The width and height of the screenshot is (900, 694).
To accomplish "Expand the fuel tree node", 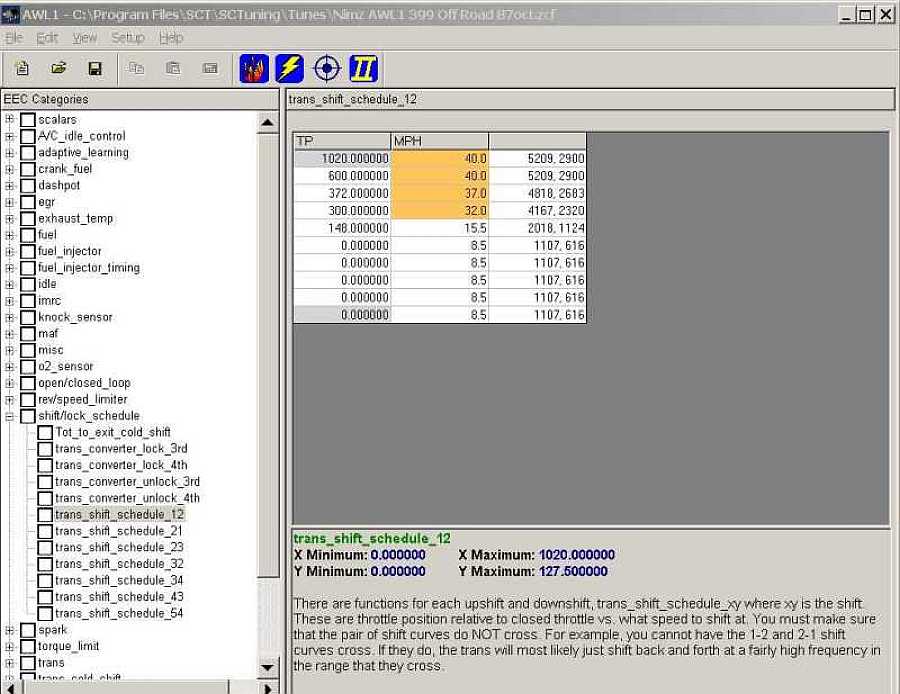I will (9, 235).
